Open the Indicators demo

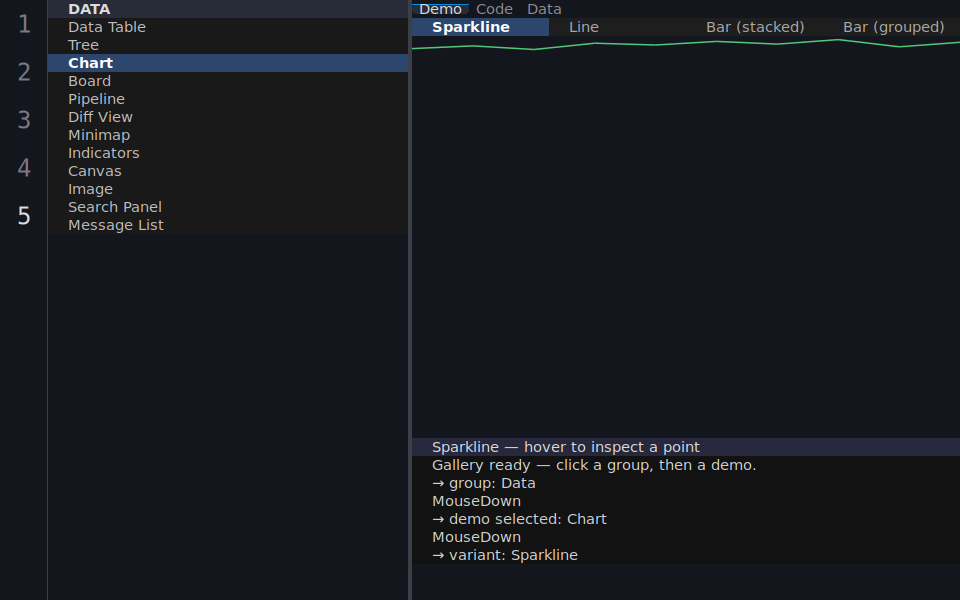coord(228,153)
